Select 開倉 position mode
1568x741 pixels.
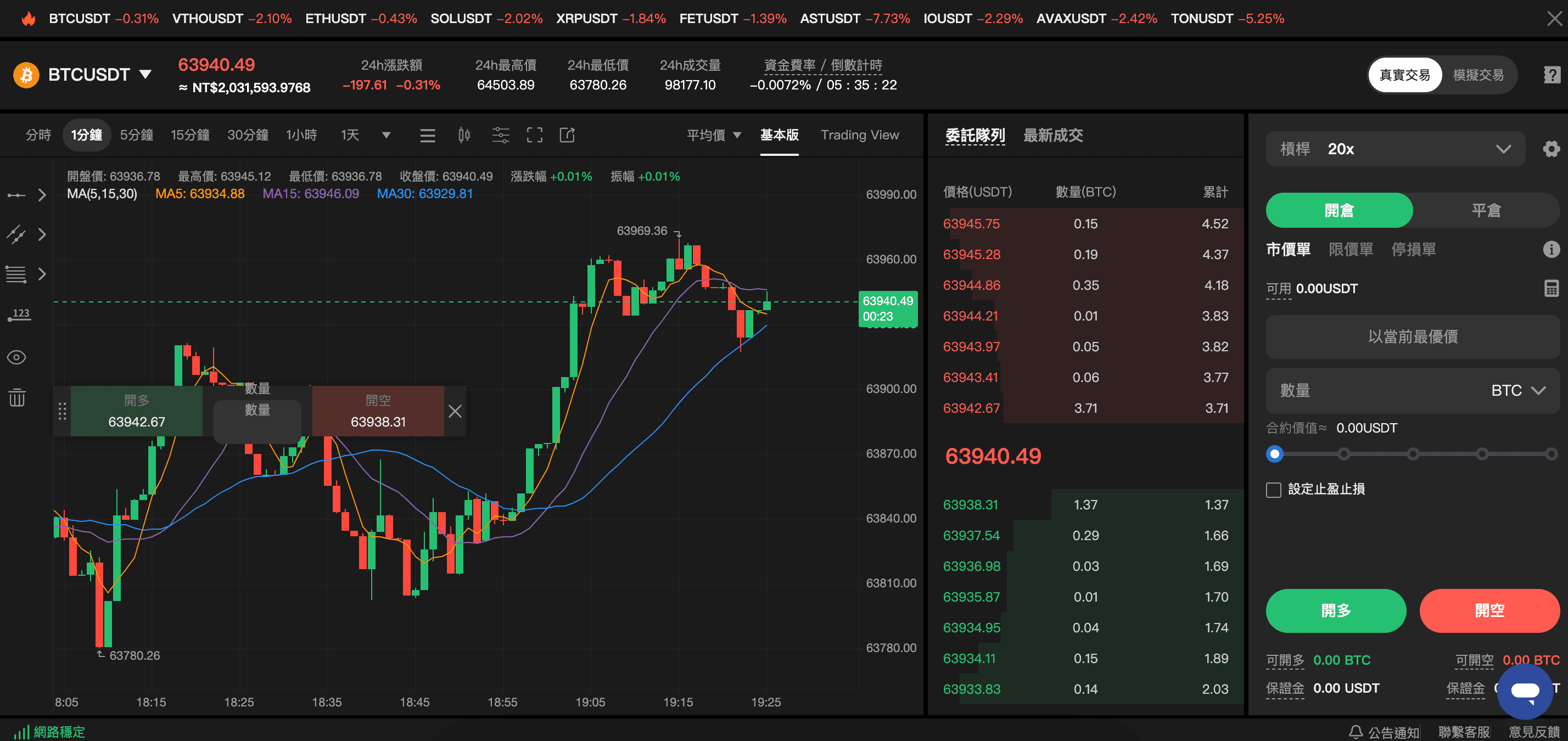tap(1339, 210)
